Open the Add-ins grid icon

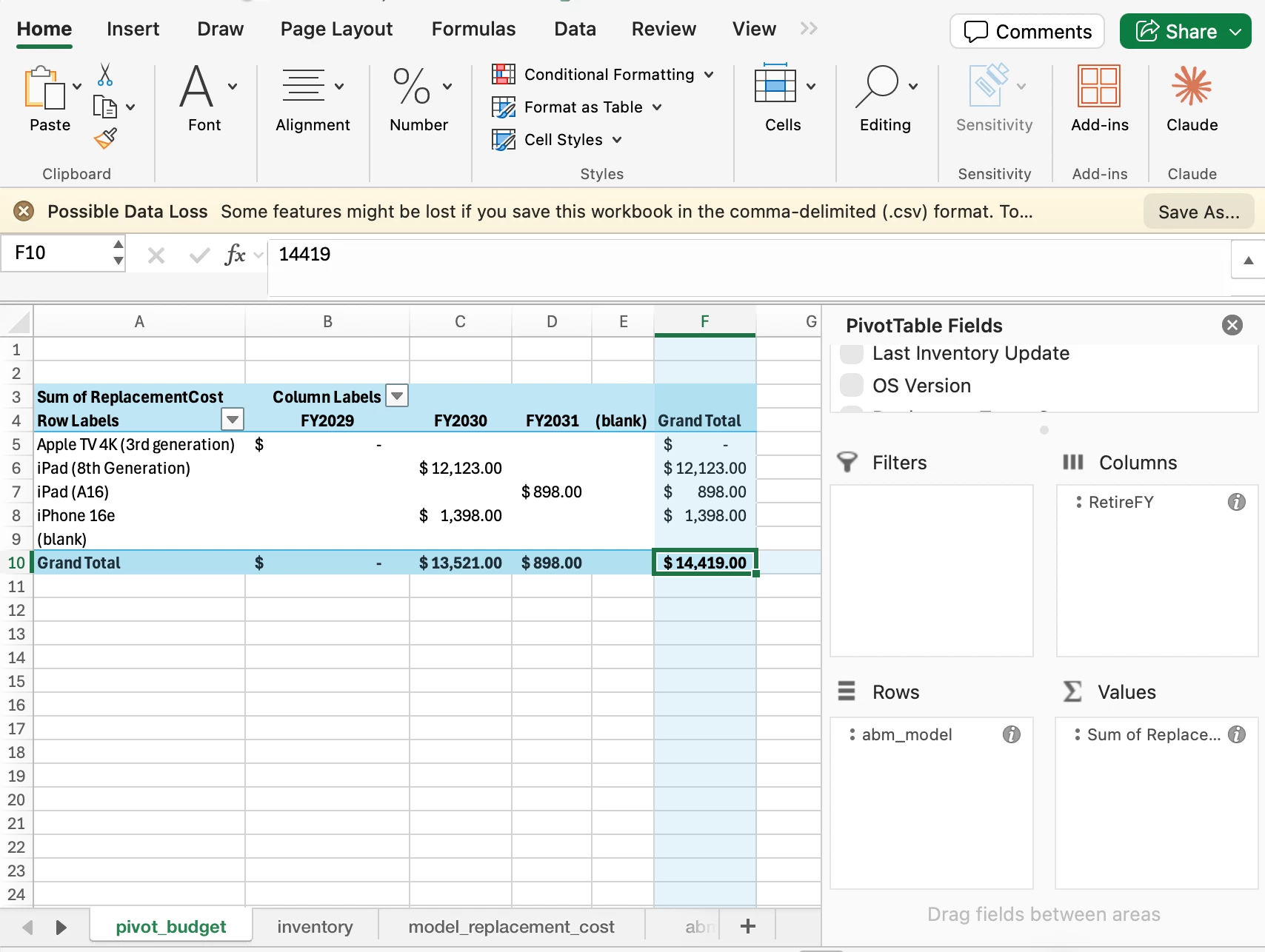[x=1099, y=86]
